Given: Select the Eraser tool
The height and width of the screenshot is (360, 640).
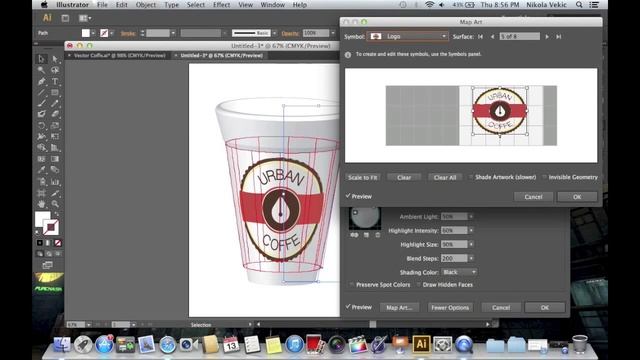Looking at the screenshot, I should coord(55,115).
